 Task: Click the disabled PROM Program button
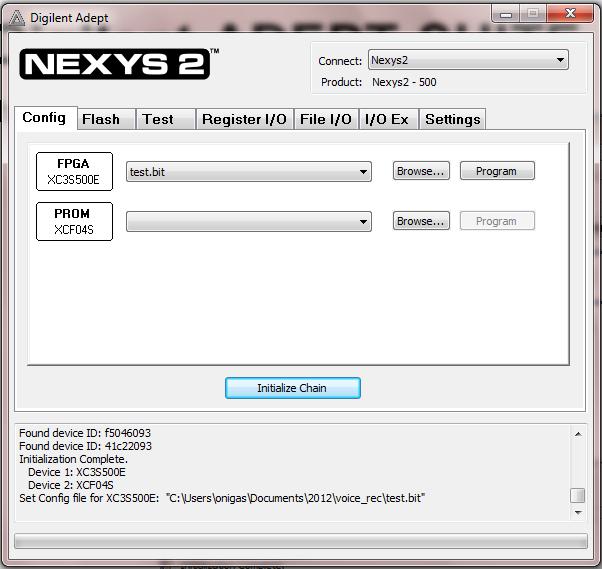pos(497,221)
